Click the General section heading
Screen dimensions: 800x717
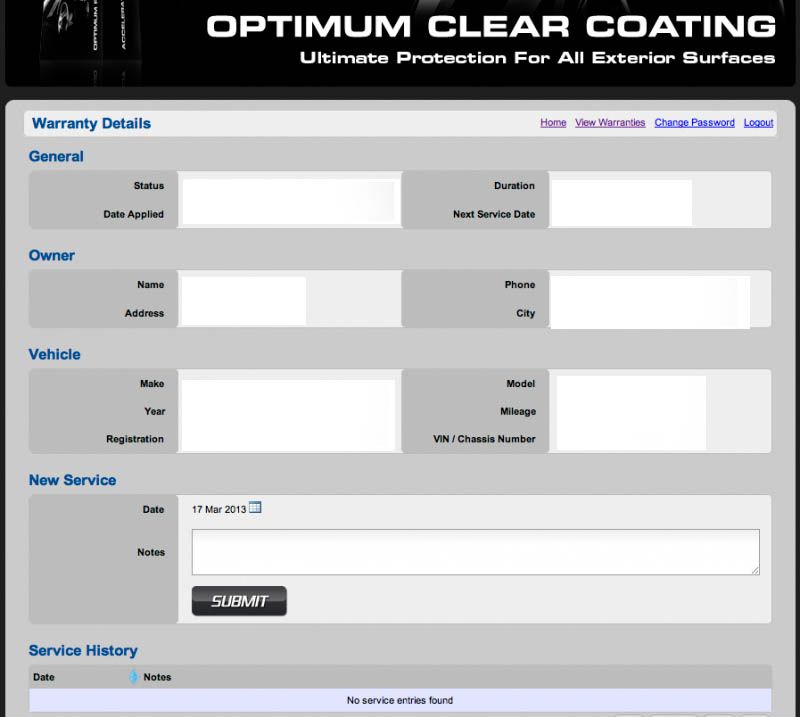pos(56,157)
